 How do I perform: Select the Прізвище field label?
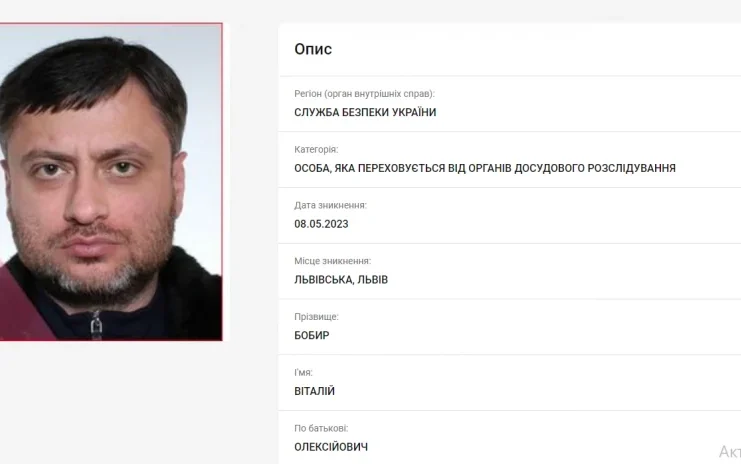click(316, 317)
